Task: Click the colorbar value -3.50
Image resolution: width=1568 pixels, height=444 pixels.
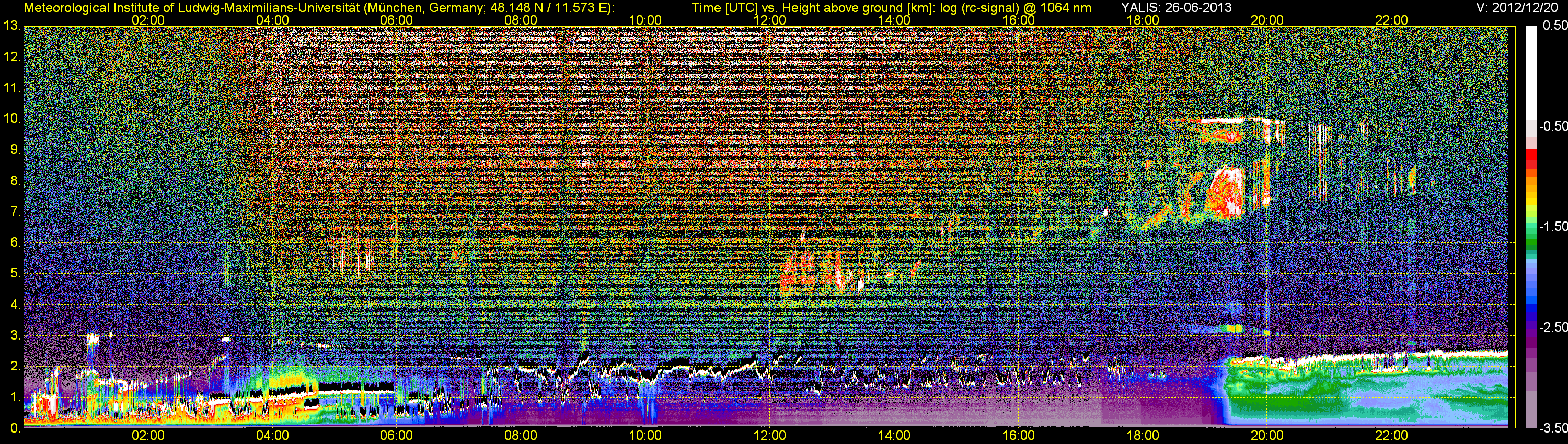Action: coord(1553,428)
